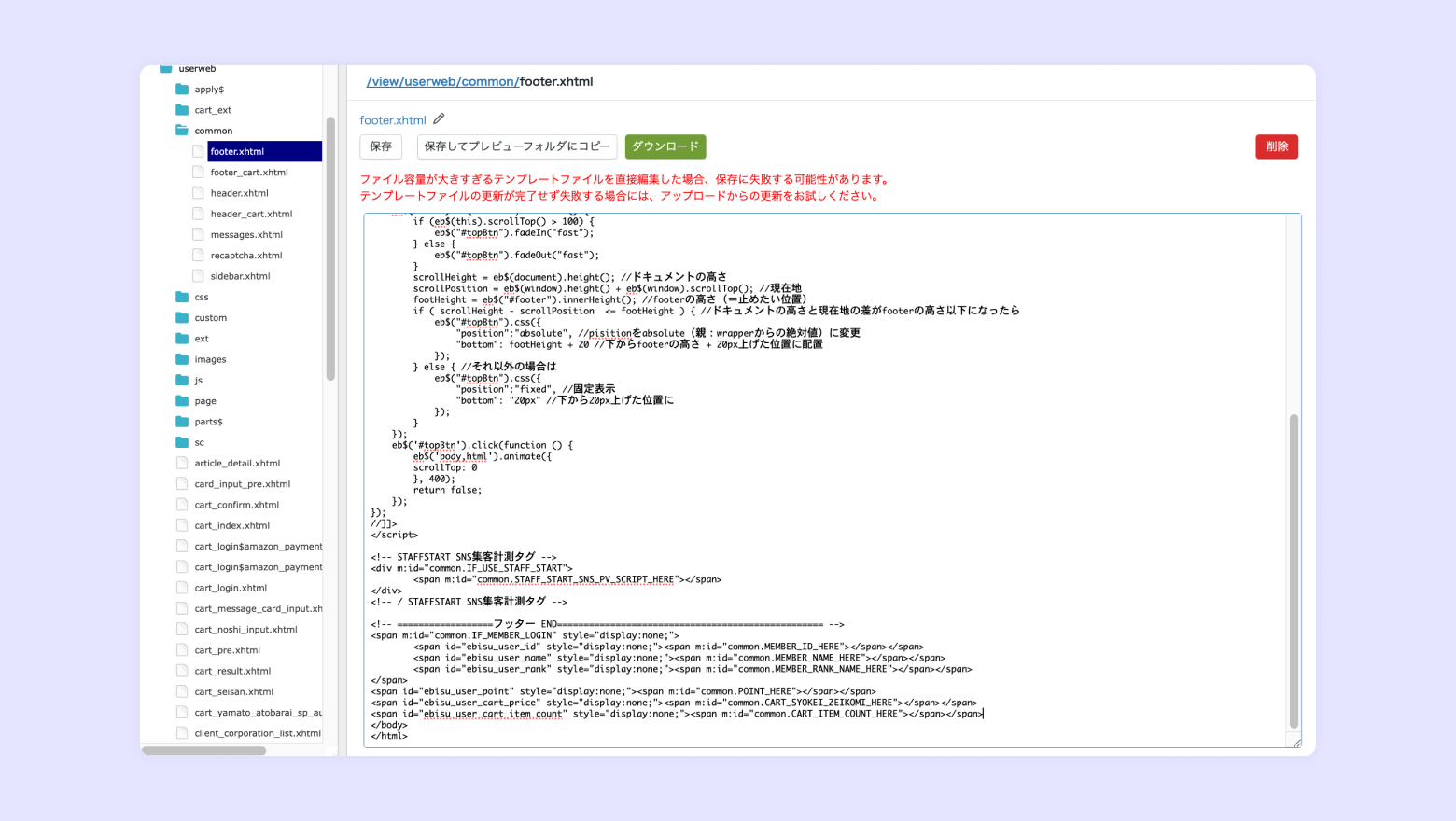The height and width of the screenshot is (821, 1456).
Task: Click the file icon next to card_input_pre.xhtml
Action: [182, 484]
